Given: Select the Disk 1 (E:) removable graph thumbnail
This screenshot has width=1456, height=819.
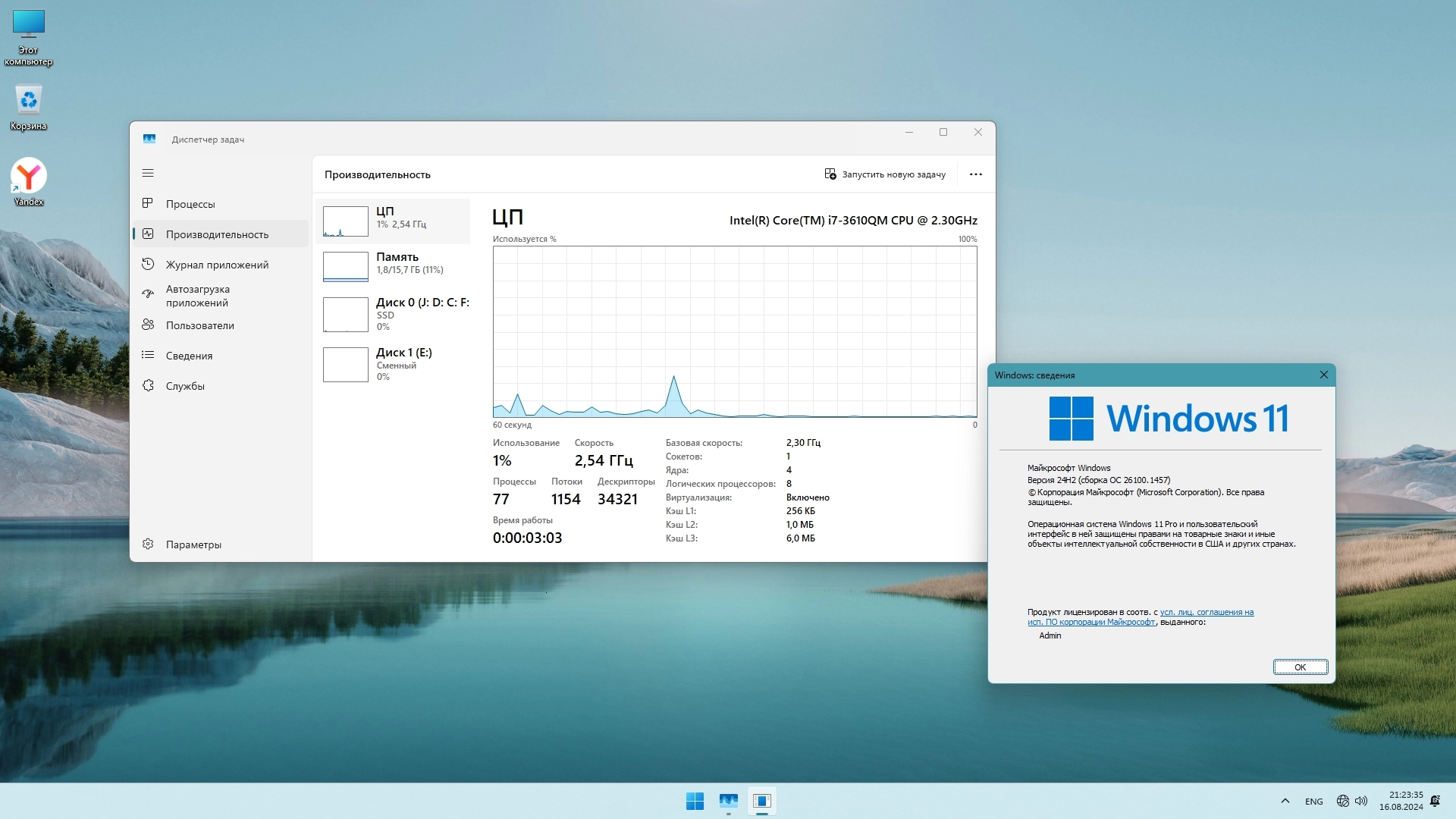Looking at the screenshot, I should point(346,364).
